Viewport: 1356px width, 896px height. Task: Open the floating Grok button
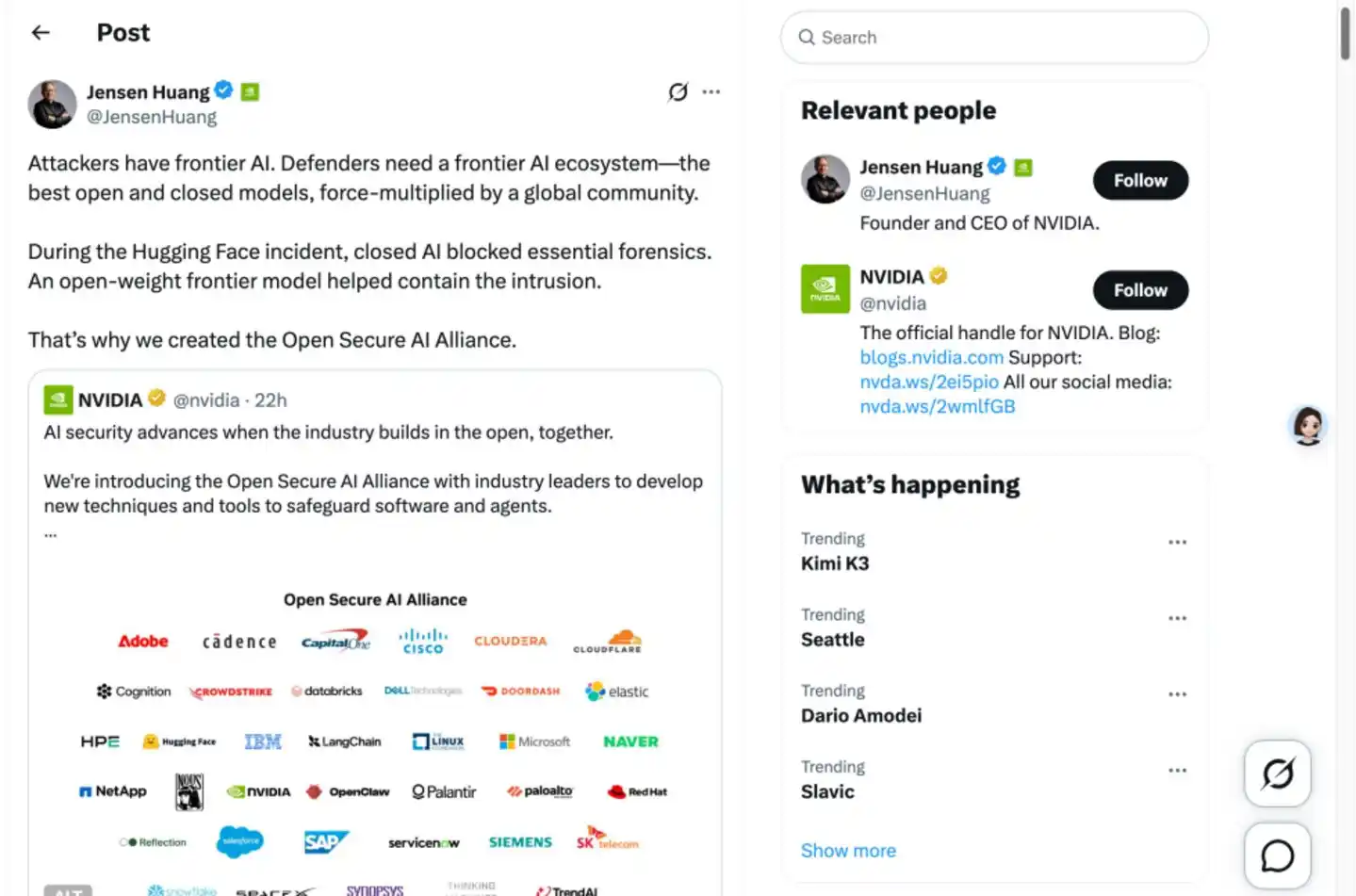1277,774
